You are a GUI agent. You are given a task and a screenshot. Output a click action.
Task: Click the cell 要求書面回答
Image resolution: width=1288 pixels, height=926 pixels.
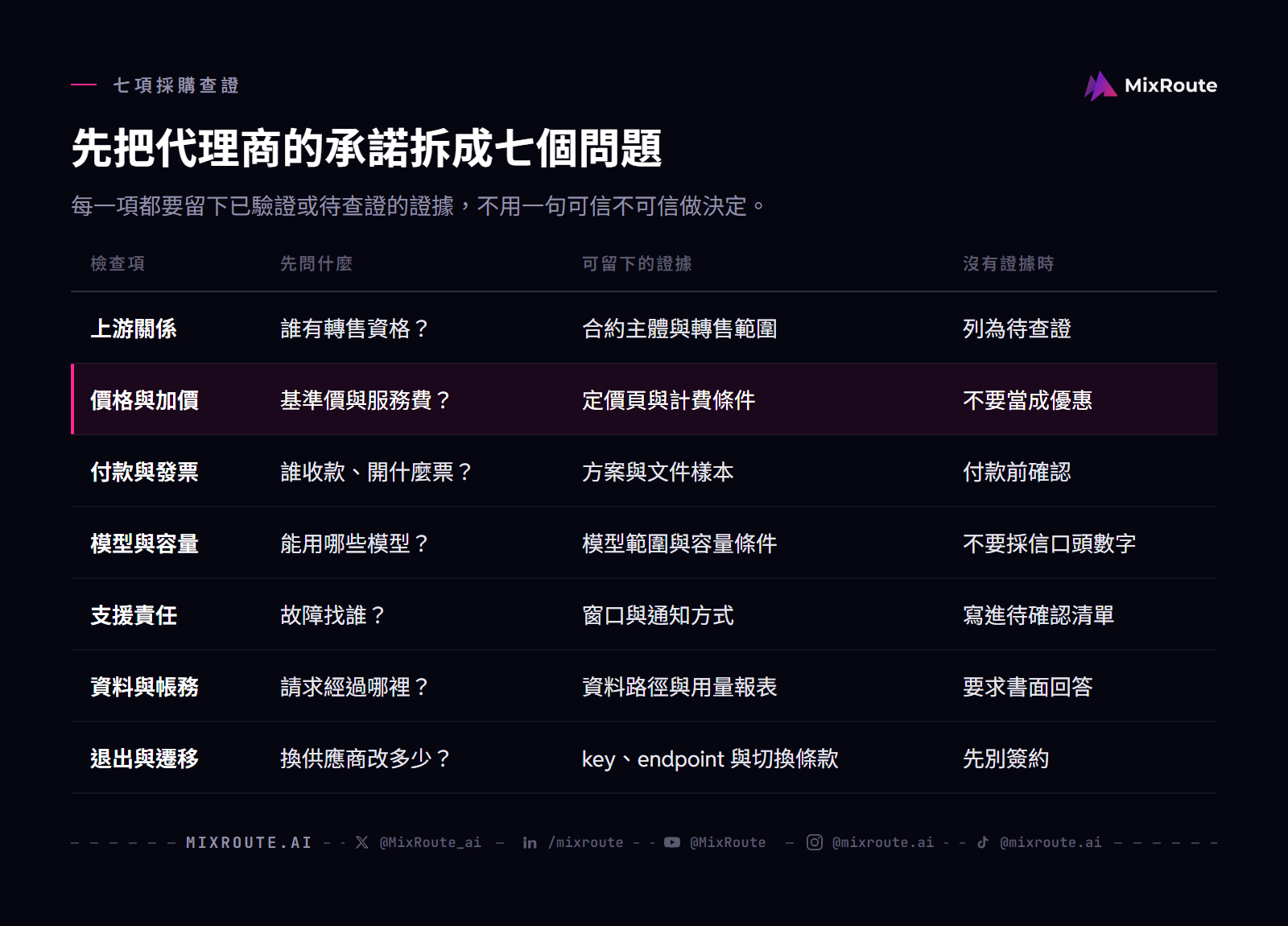click(x=1028, y=687)
